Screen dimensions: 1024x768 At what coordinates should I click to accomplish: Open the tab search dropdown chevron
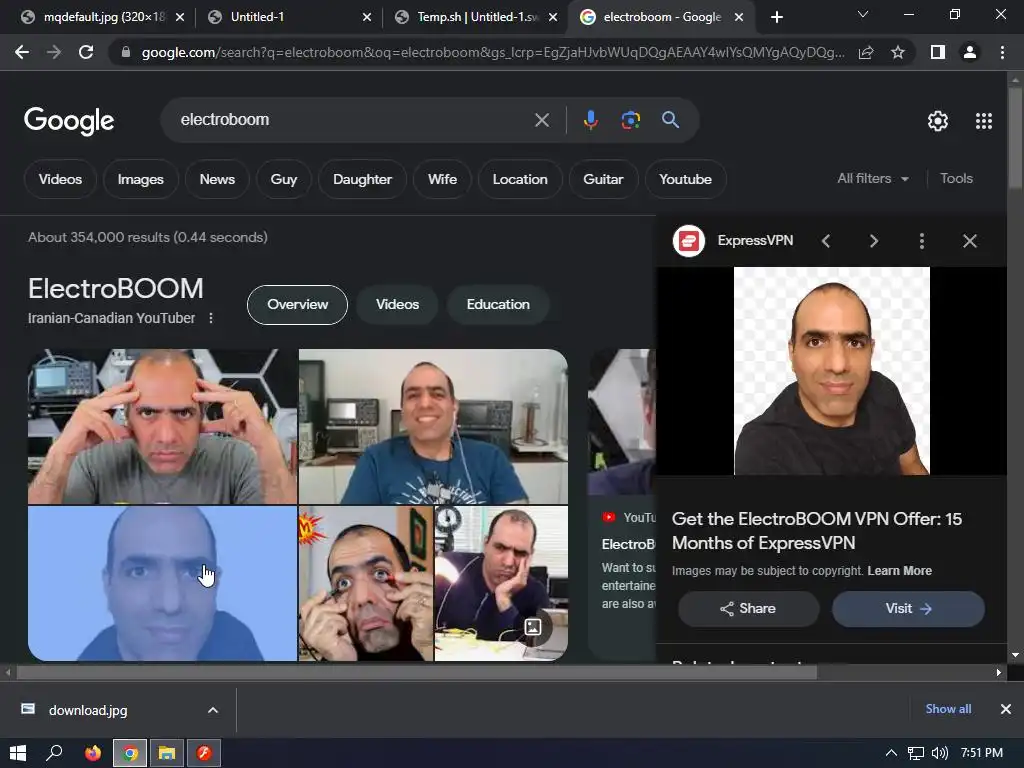point(863,14)
